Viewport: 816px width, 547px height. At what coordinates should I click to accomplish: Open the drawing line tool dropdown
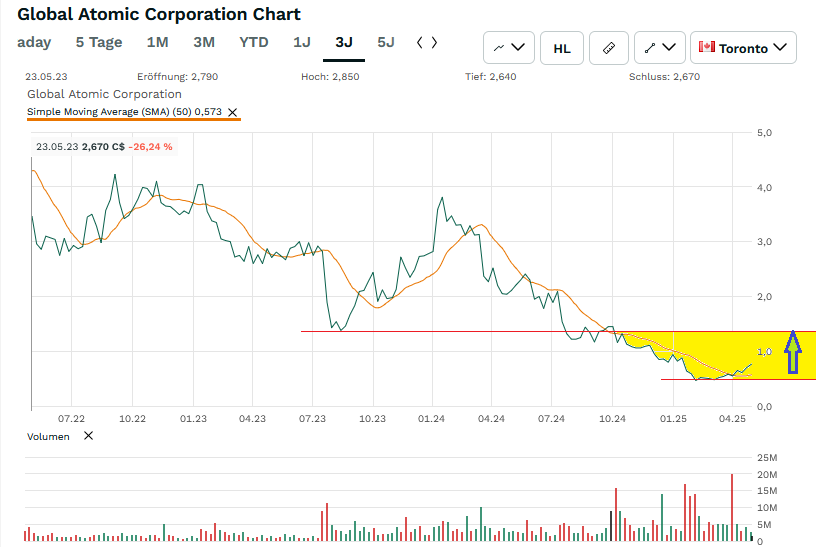(659, 48)
